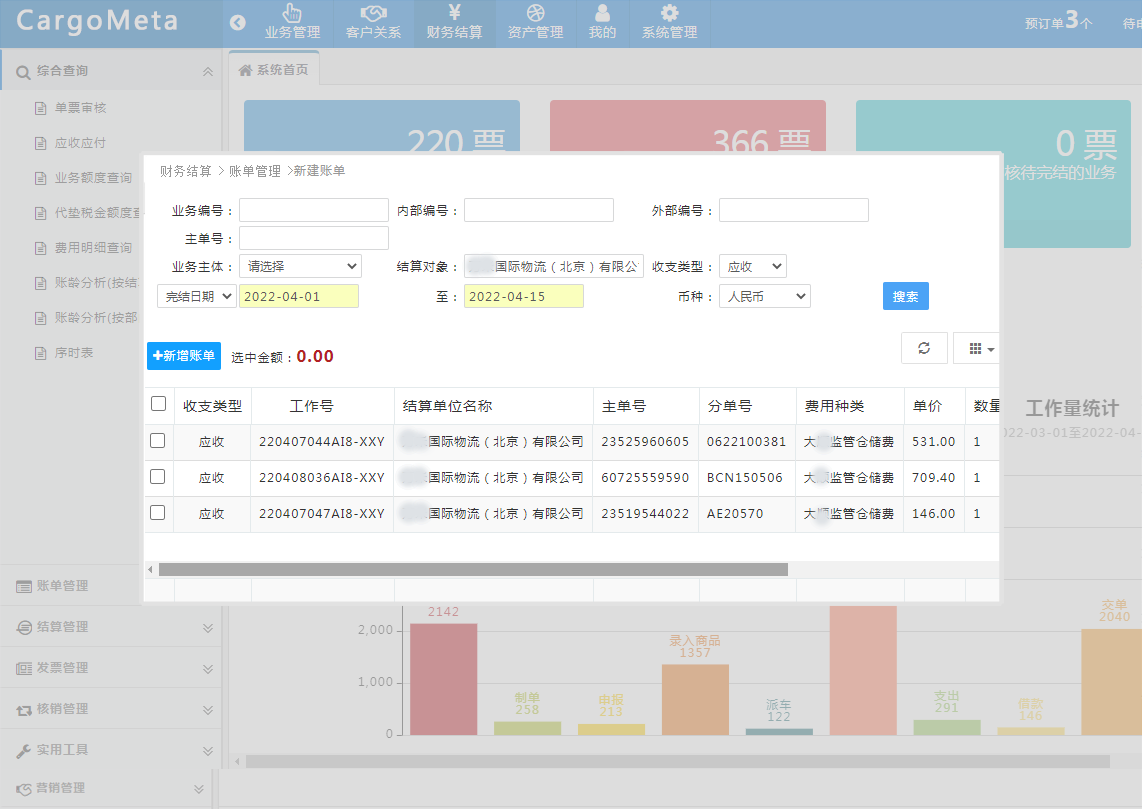
Task: Click the table horizontal scrollbar
Action: [x=472, y=569]
